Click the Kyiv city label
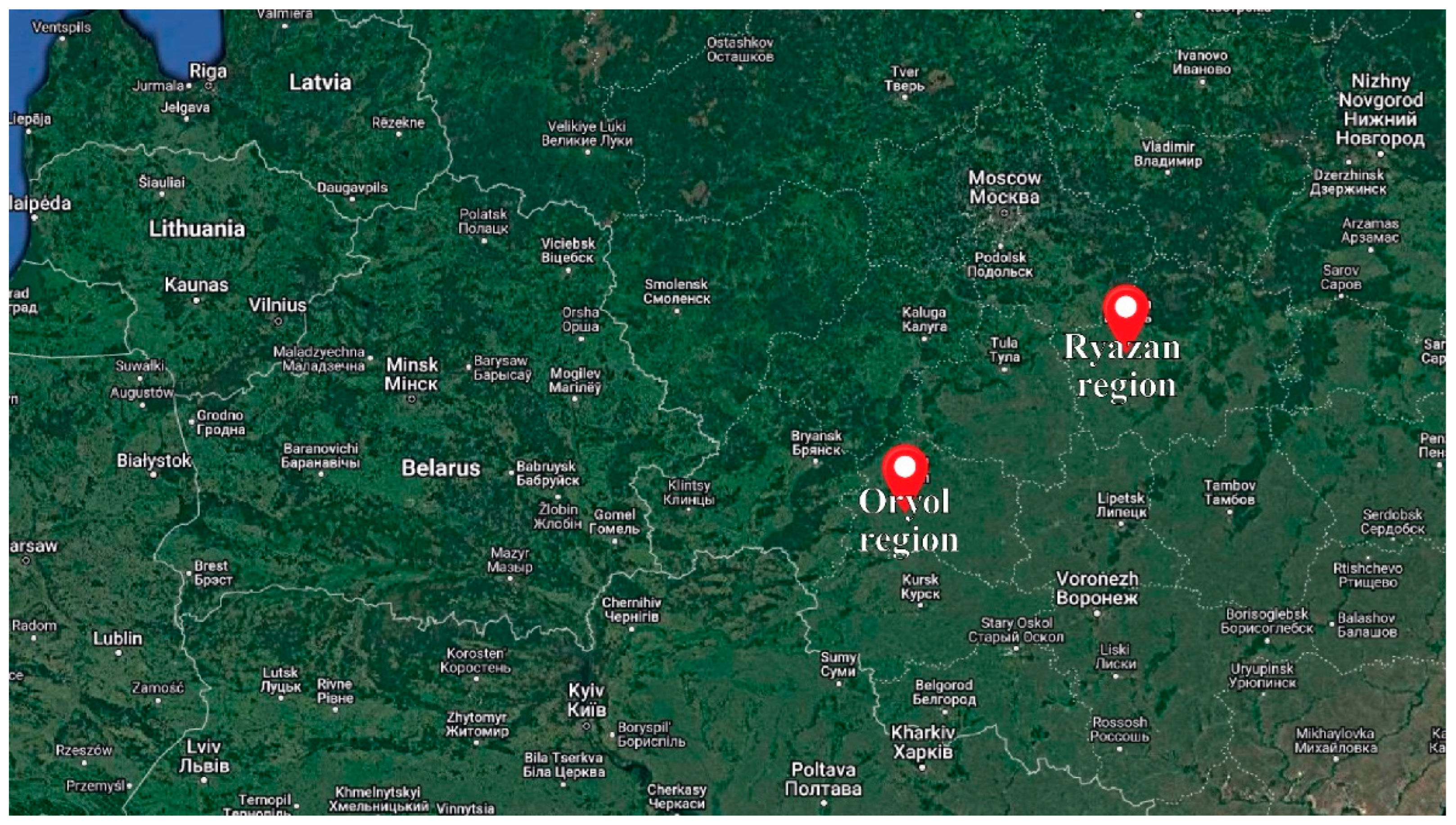Screen dimensions: 1456x825 [x=587, y=700]
